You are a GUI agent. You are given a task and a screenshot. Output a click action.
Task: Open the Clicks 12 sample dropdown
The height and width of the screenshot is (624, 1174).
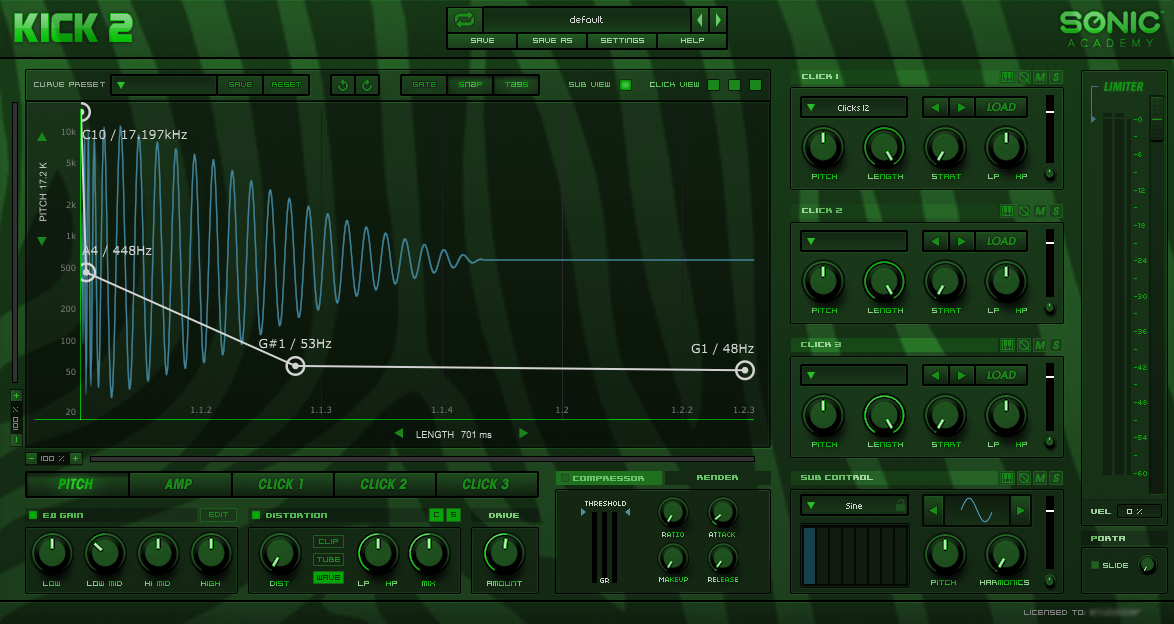coord(854,107)
